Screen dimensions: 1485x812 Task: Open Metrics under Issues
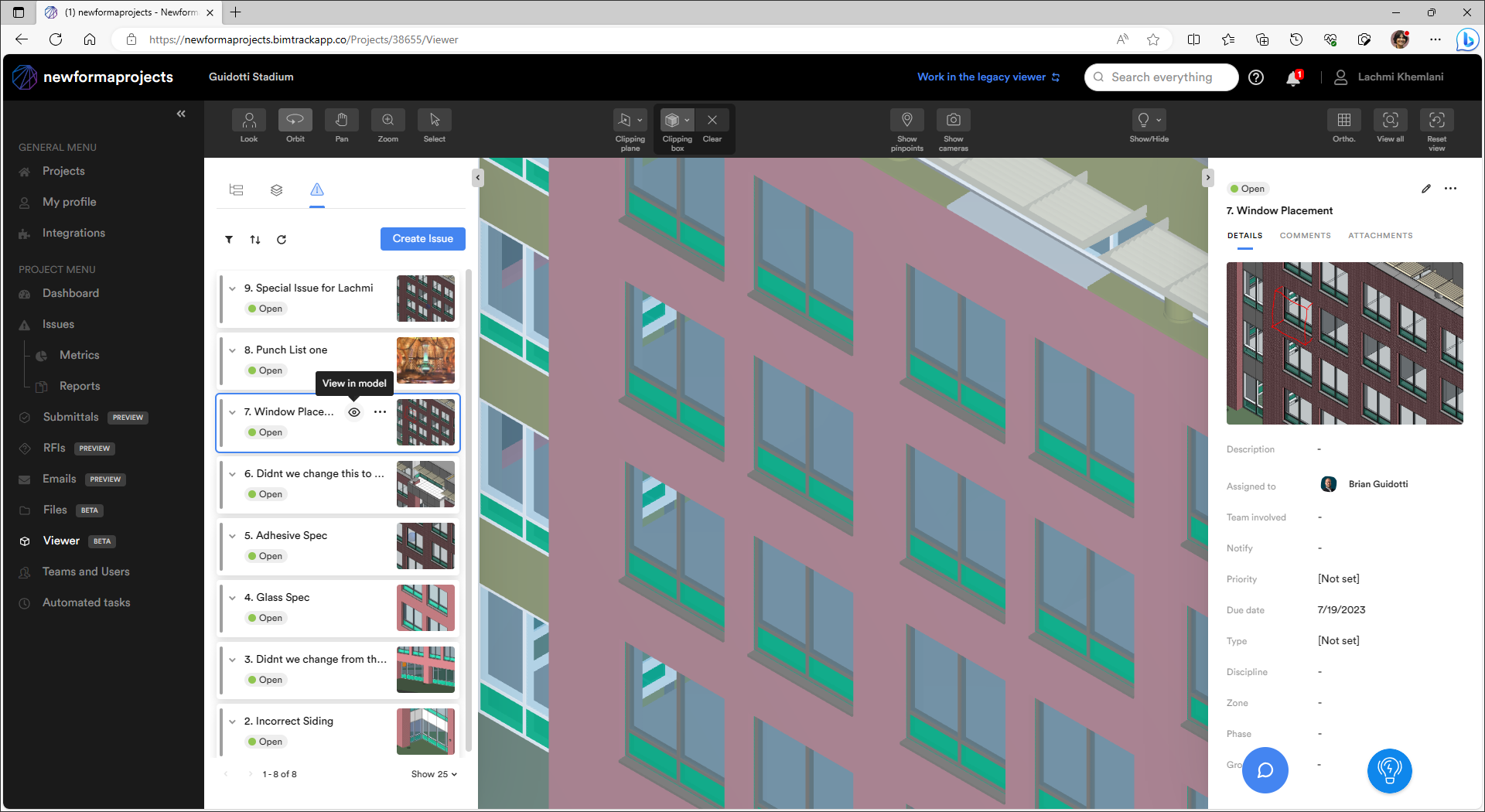79,356
